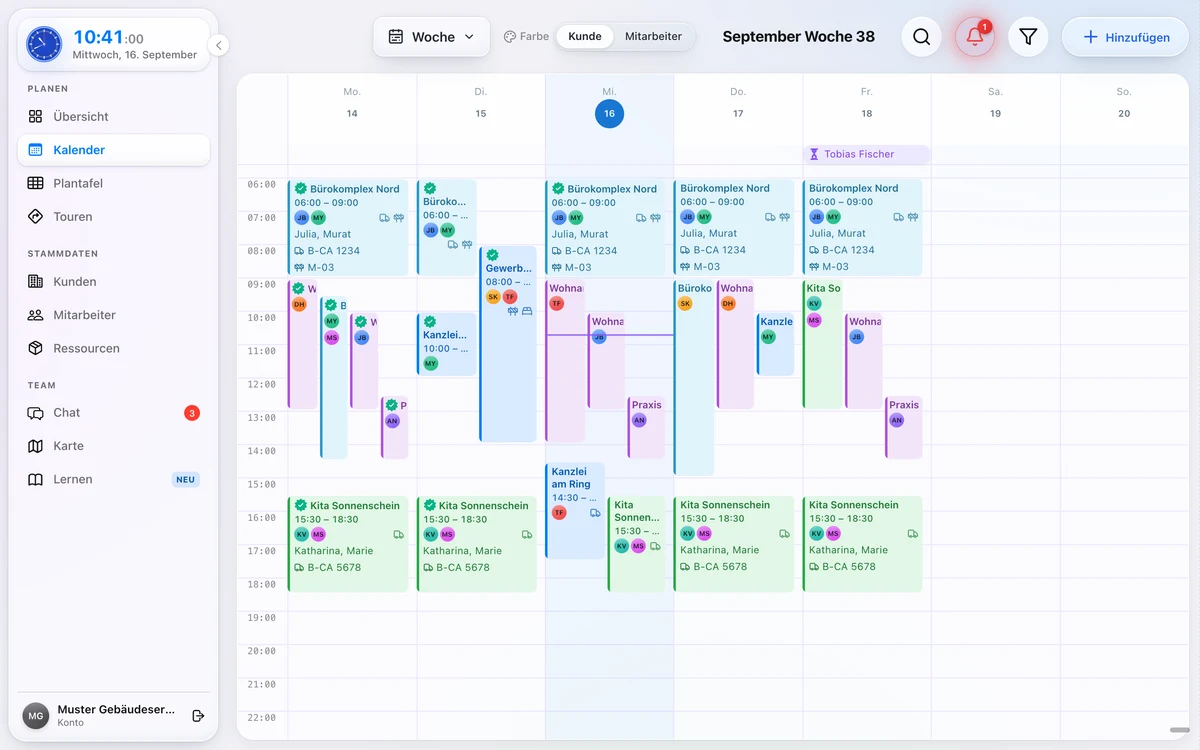Open the Woche view dropdown
The height and width of the screenshot is (750, 1200).
pos(432,37)
